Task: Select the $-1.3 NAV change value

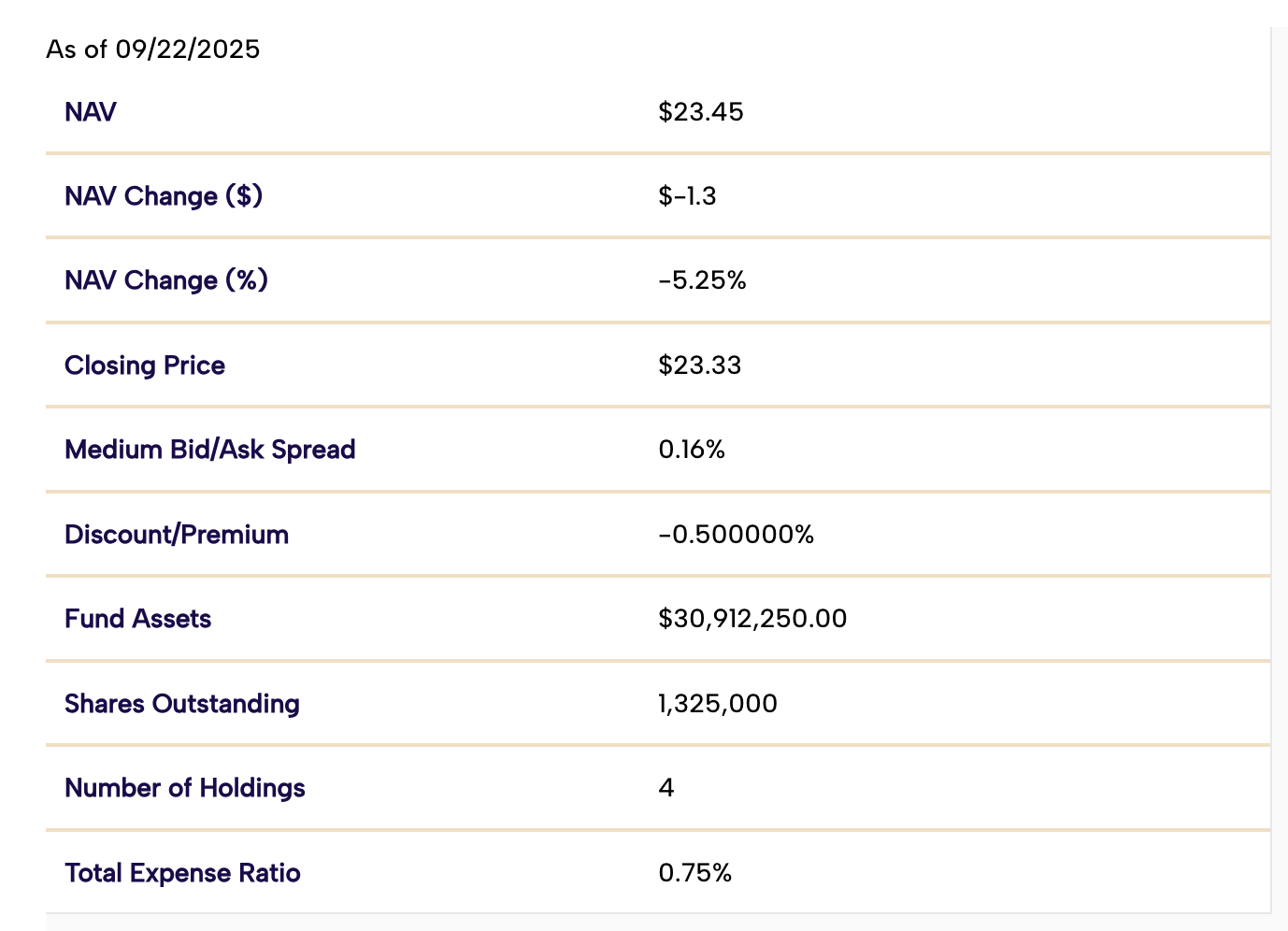Action: (687, 196)
